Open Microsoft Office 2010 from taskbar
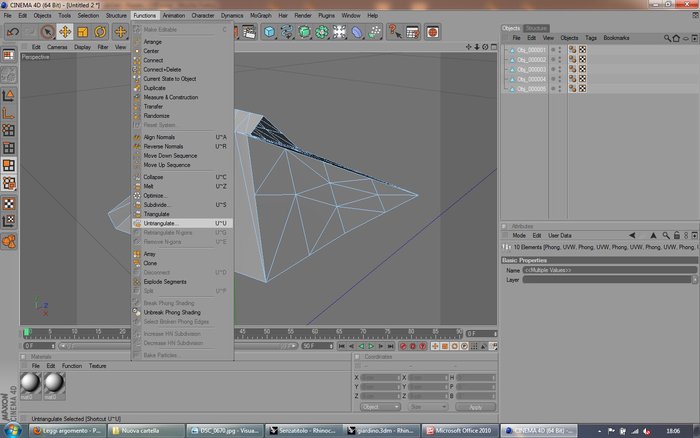 pyautogui.click(x=460, y=431)
